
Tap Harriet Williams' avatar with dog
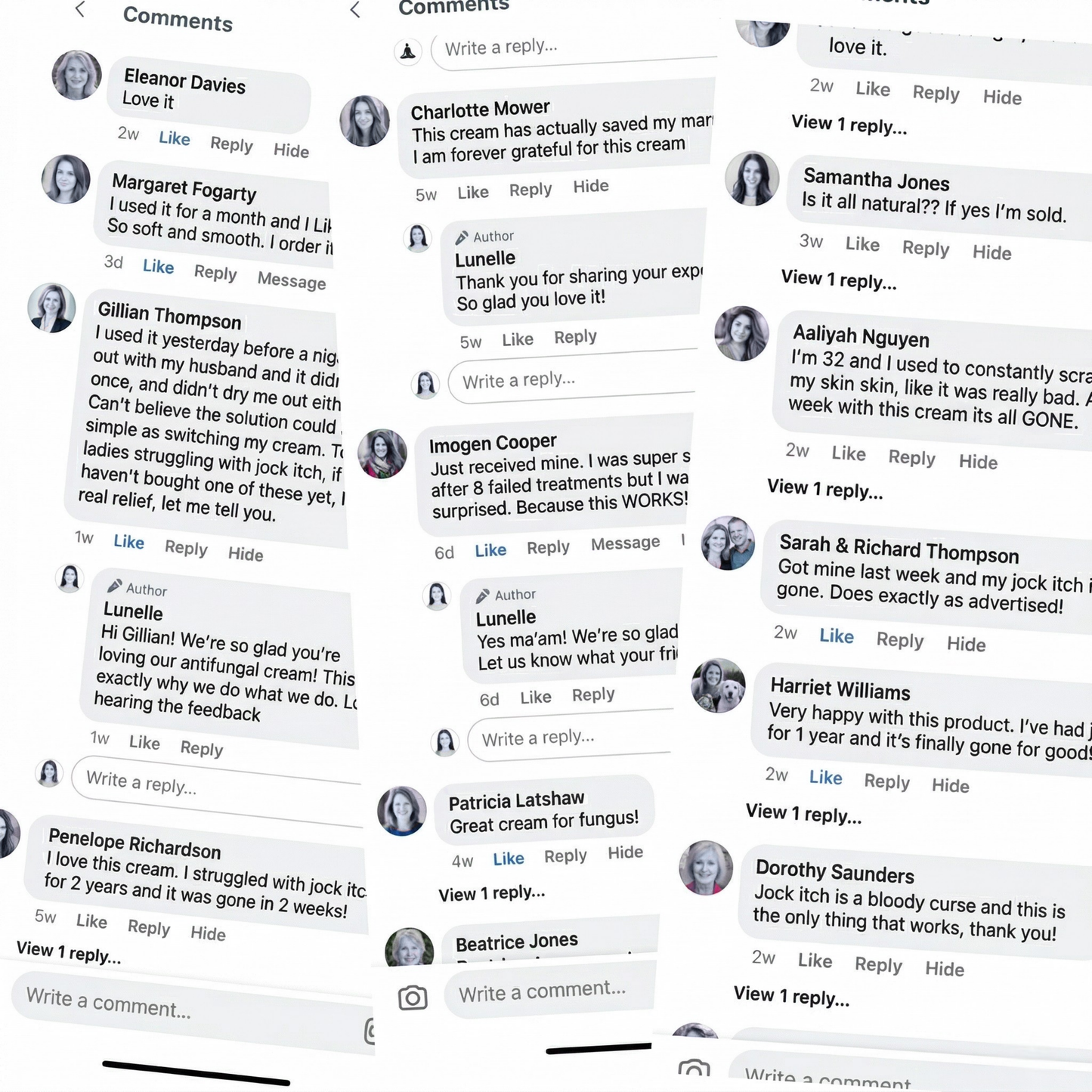[718, 685]
